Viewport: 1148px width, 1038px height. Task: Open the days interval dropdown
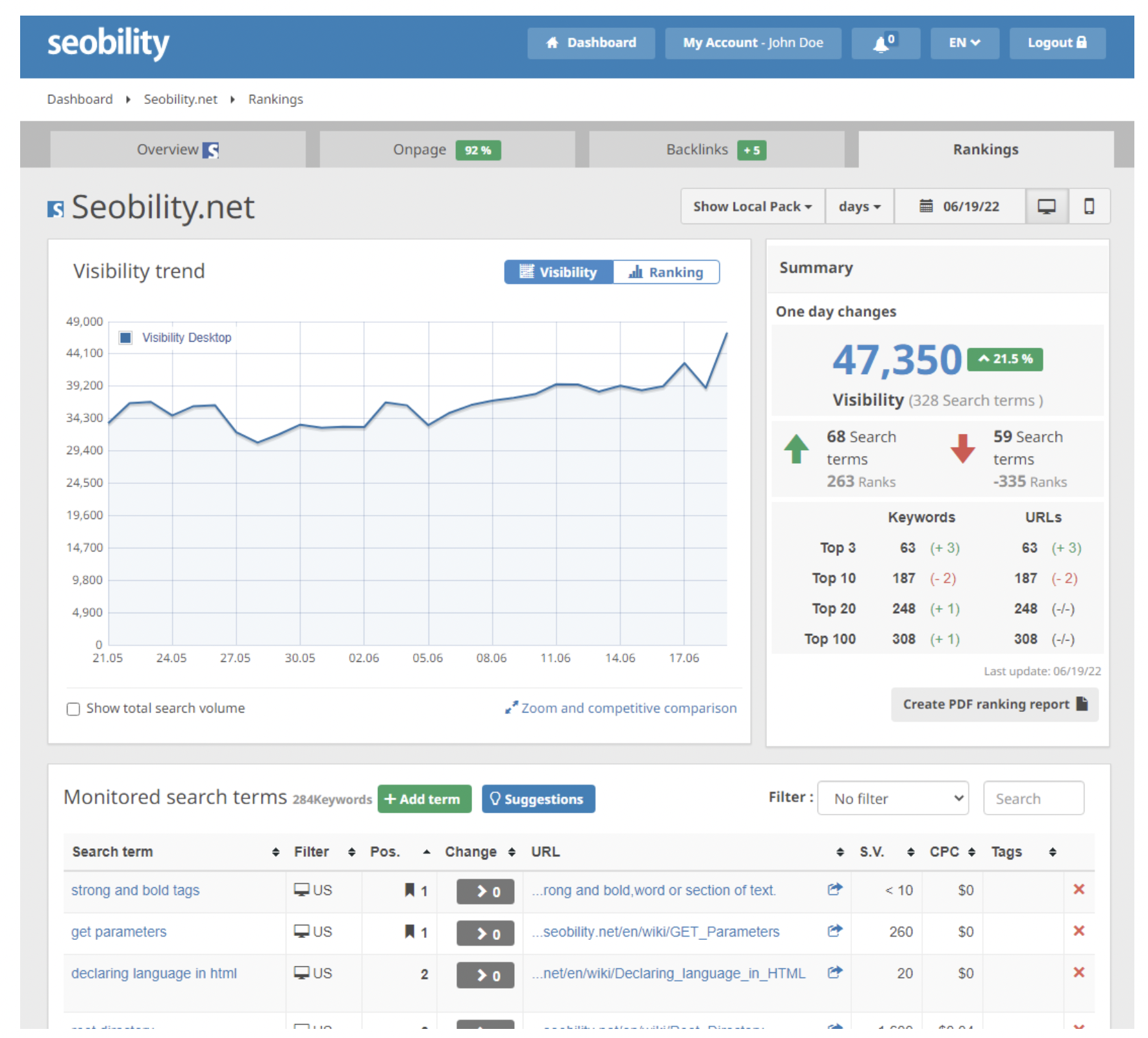pyautogui.click(x=860, y=207)
